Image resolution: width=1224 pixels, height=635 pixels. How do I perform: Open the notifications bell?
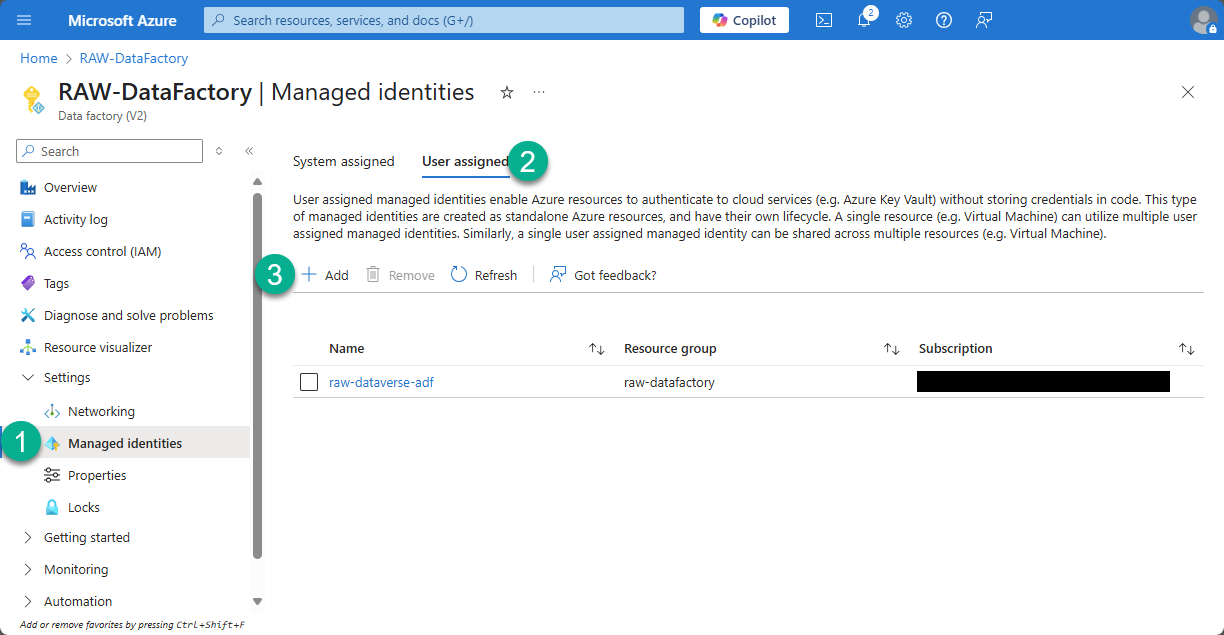(x=864, y=20)
